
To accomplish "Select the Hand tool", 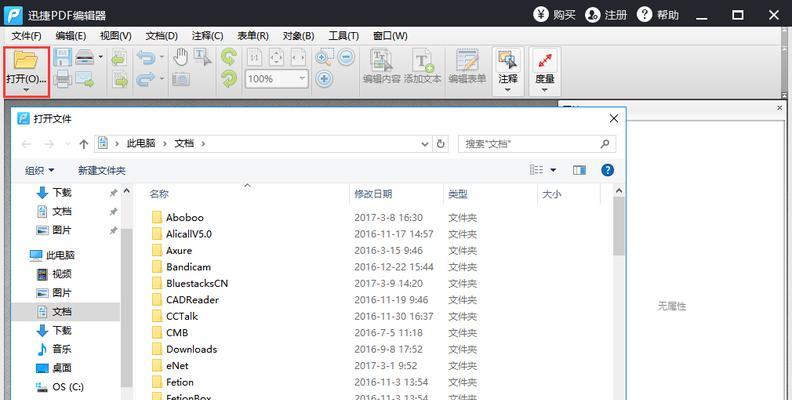I will pyautogui.click(x=180, y=57).
